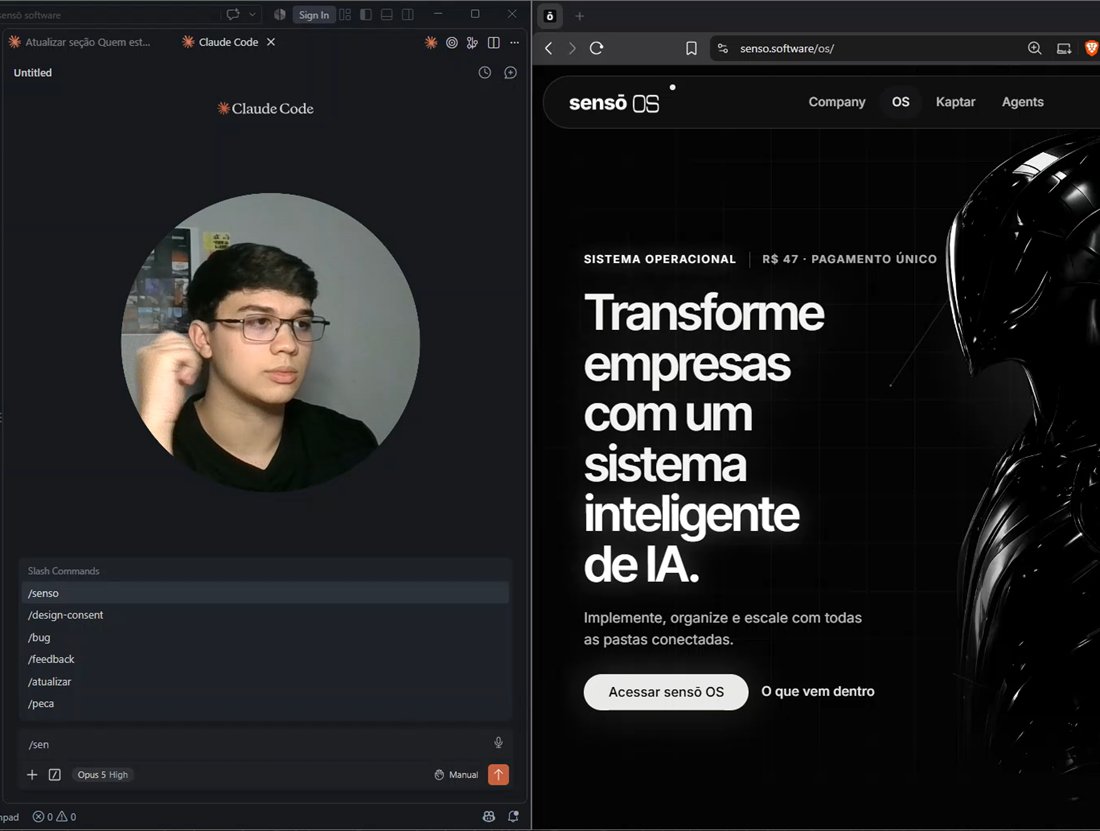Image resolution: width=1100 pixels, height=831 pixels.
Task: Start a new chat with the plus bubble icon
Action: (x=511, y=72)
